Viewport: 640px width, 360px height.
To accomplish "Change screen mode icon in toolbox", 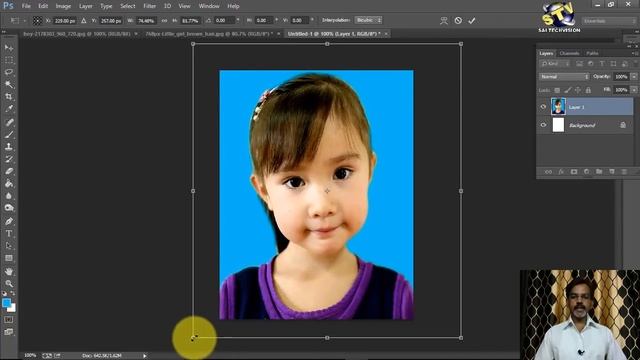I will [9, 332].
